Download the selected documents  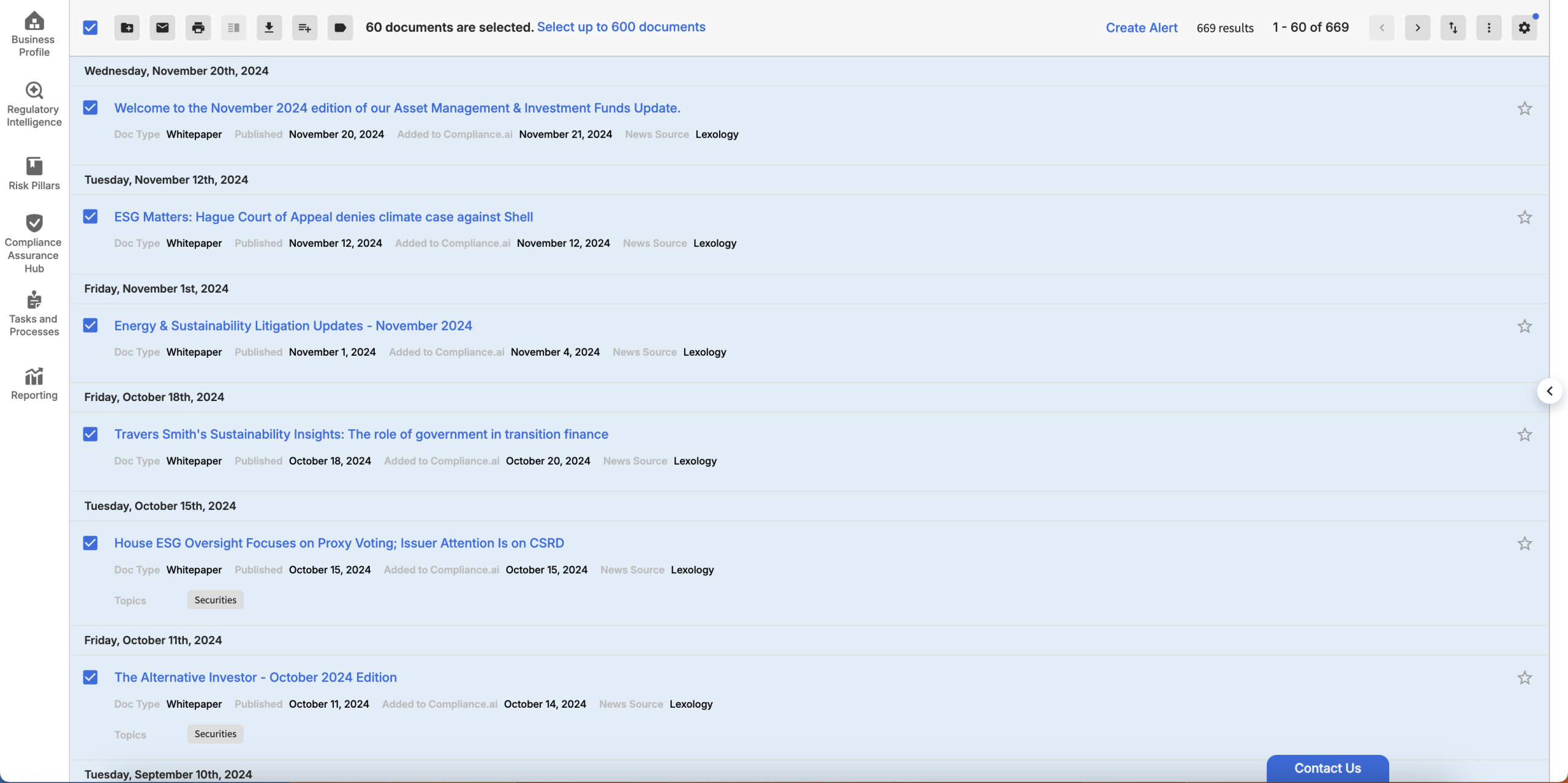(x=269, y=28)
